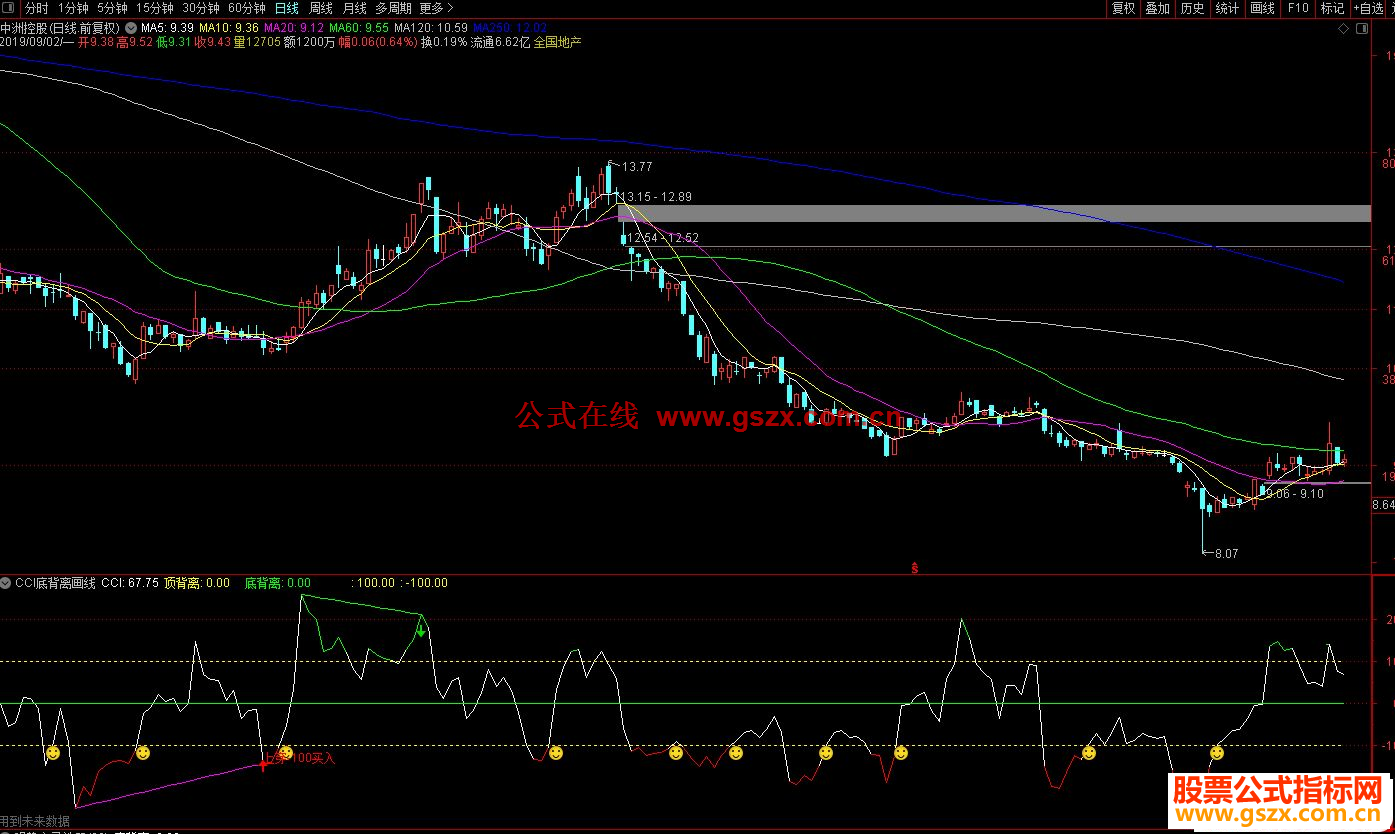Click the 复权 button
This screenshot has height=834, width=1395.
(x=1124, y=8)
